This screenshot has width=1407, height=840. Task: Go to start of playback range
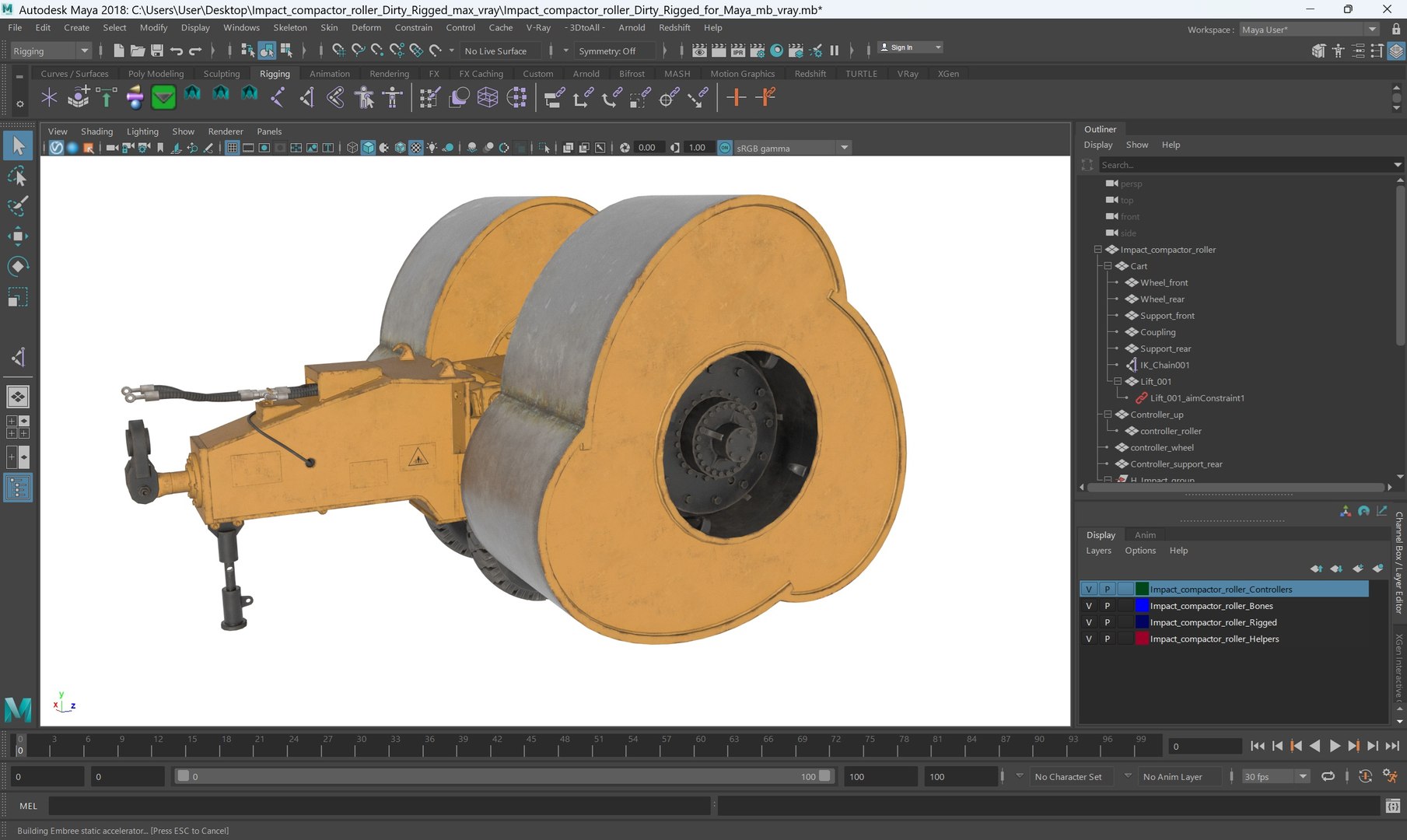click(x=1258, y=746)
